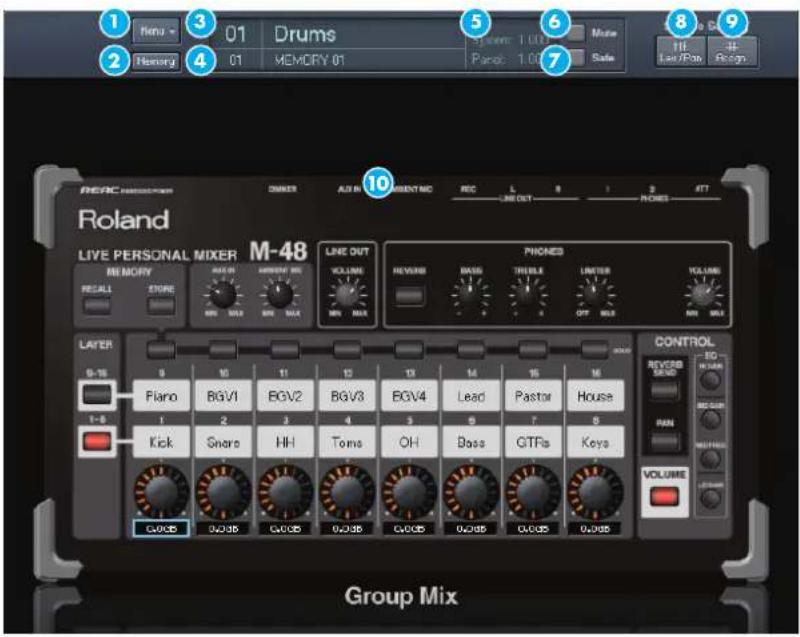This screenshot has height=637, width=800.
Task: Click the AUX IN knob
Action: (223, 294)
